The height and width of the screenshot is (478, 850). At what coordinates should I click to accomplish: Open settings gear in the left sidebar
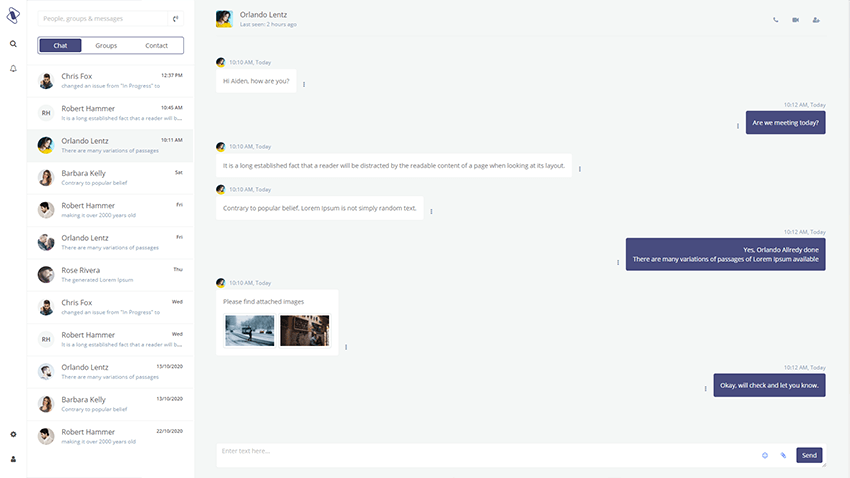(13, 434)
